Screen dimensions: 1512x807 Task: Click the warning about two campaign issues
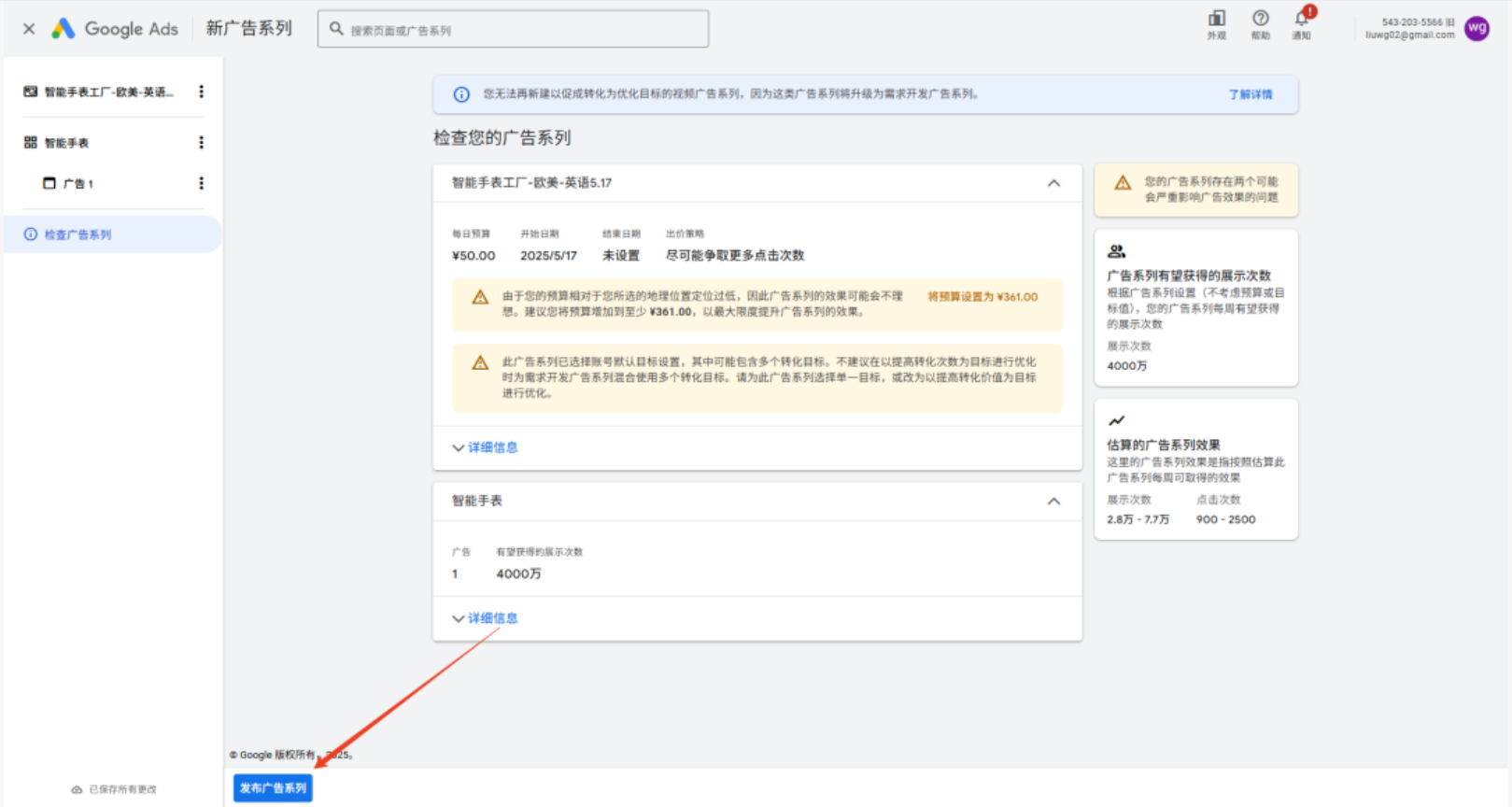[1196, 190]
